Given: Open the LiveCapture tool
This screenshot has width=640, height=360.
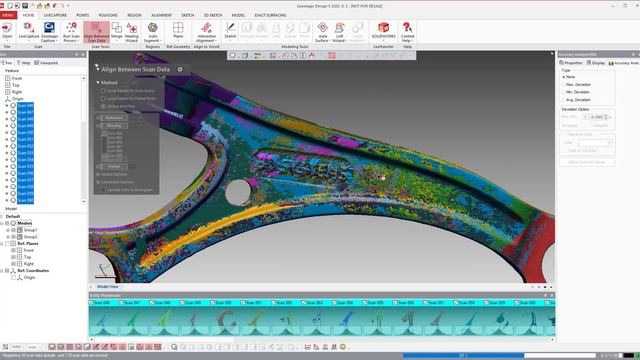Looking at the screenshot, I should coord(29,31).
